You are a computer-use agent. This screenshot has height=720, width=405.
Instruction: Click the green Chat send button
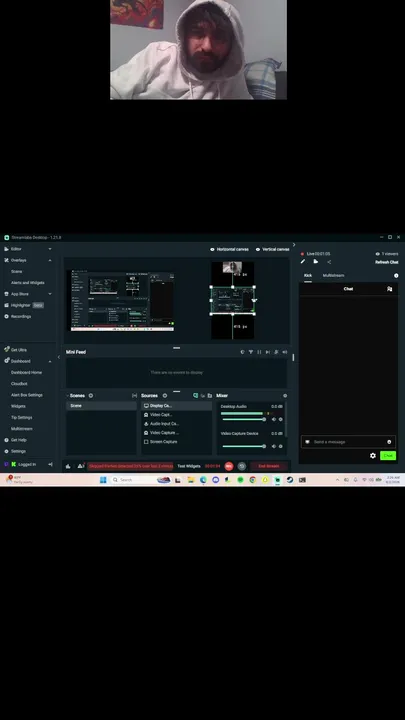(388, 456)
